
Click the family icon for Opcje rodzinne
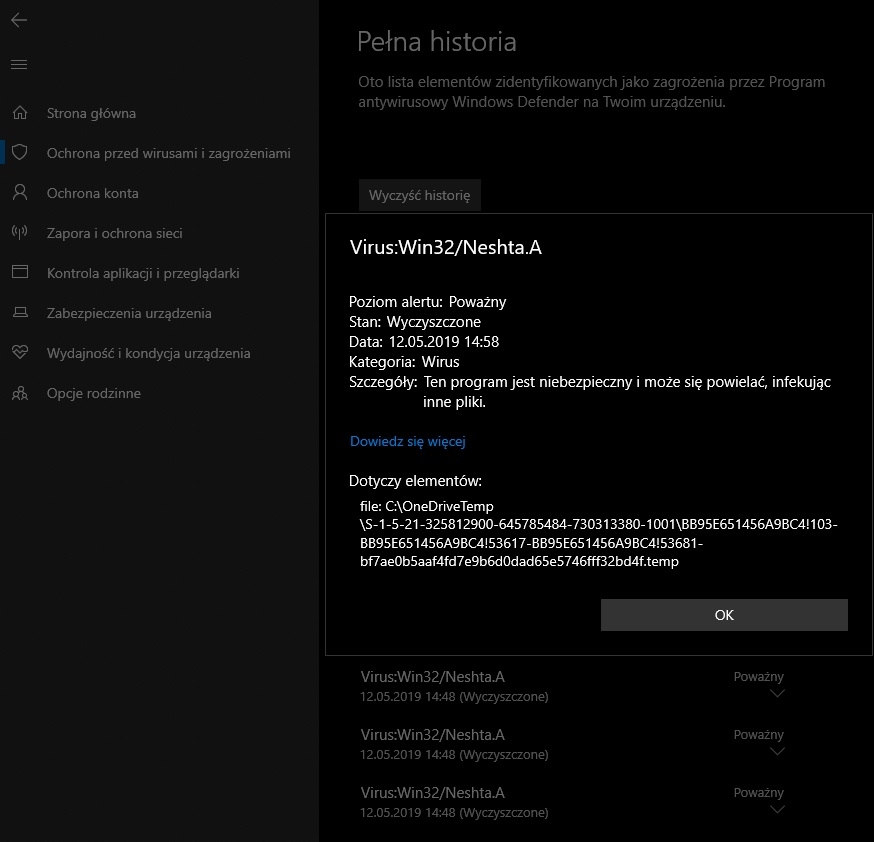[x=20, y=393]
